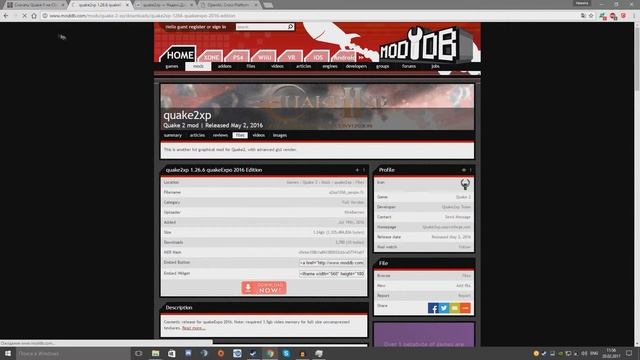Open the addons menu item

(224, 66)
